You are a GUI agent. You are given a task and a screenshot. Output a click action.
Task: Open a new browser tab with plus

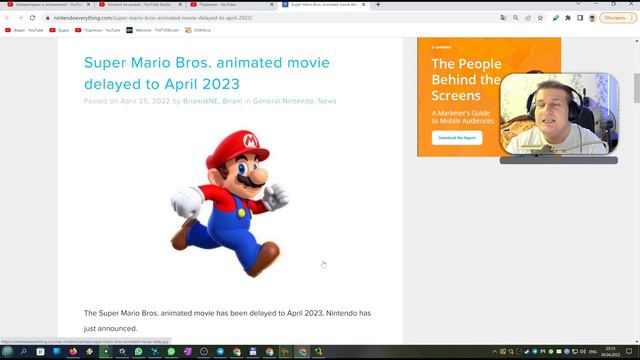pos(378,4)
